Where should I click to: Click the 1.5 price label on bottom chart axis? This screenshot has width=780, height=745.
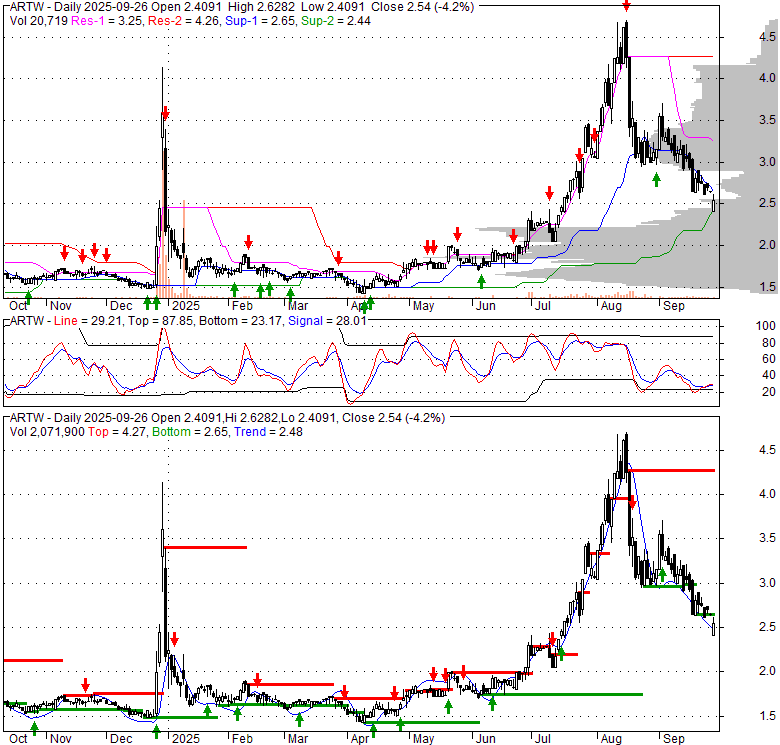767,716
